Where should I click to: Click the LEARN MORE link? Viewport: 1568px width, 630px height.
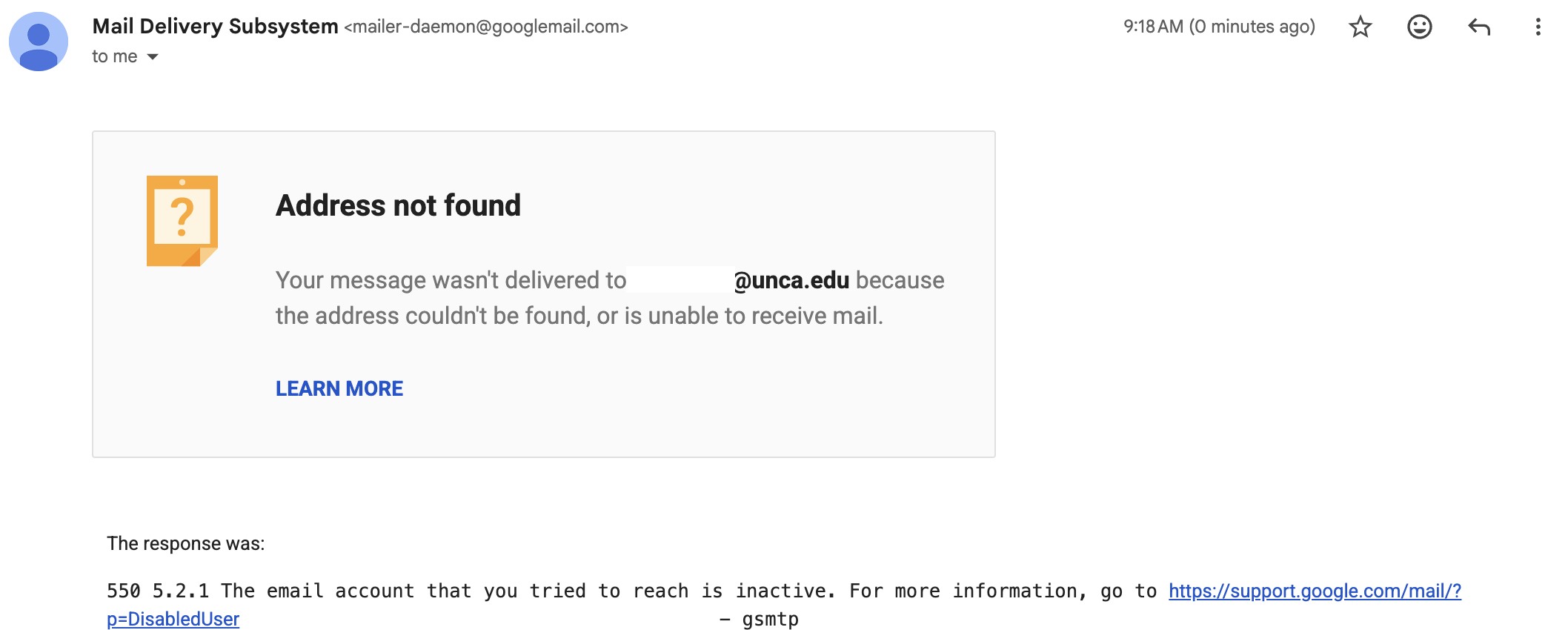pyautogui.click(x=339, y=388)
